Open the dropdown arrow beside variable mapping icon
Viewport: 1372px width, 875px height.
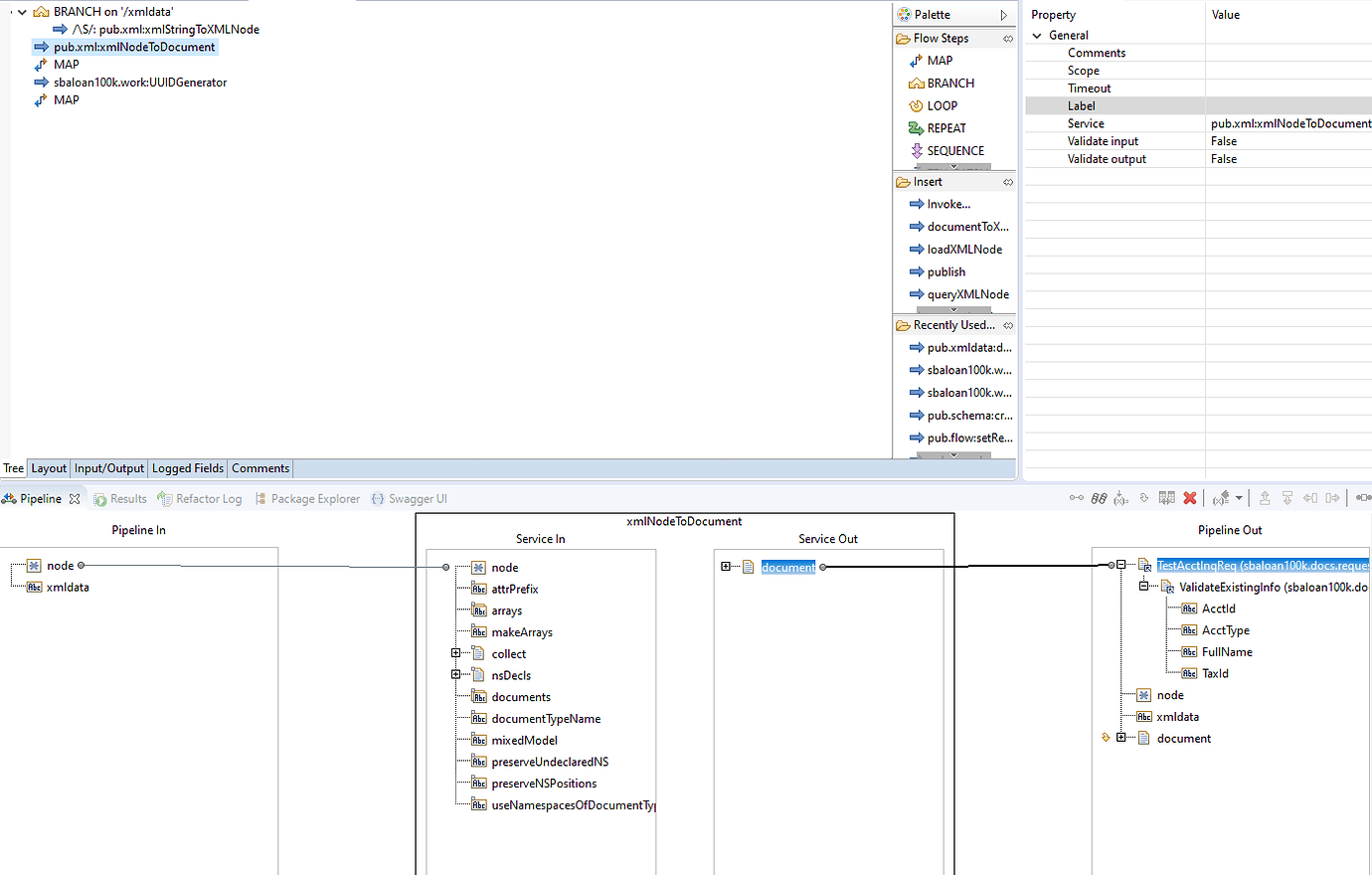point(1239,498)
